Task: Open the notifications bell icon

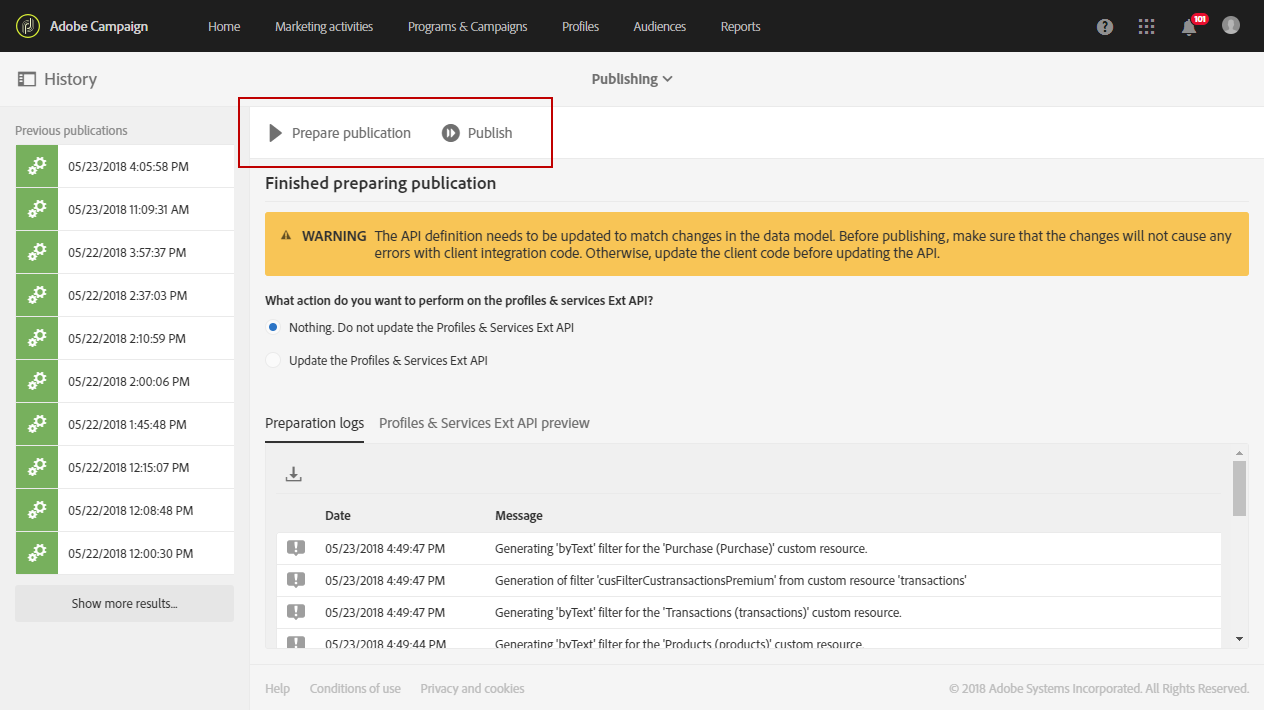Action: click(1189, 27)
